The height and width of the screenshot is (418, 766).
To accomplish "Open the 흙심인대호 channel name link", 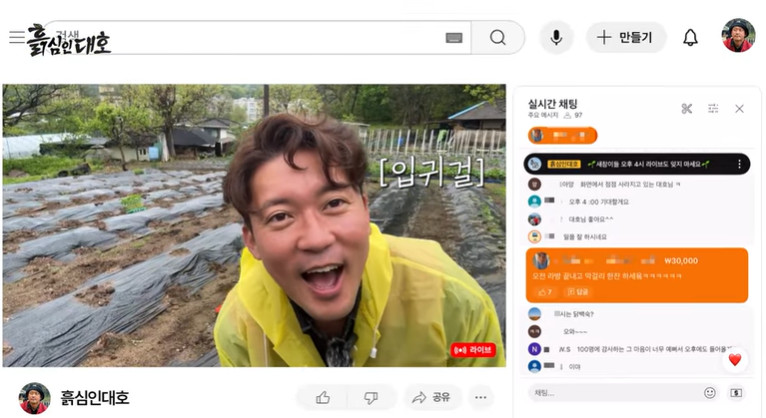I will pyautogui.click(x=95, y=397).
